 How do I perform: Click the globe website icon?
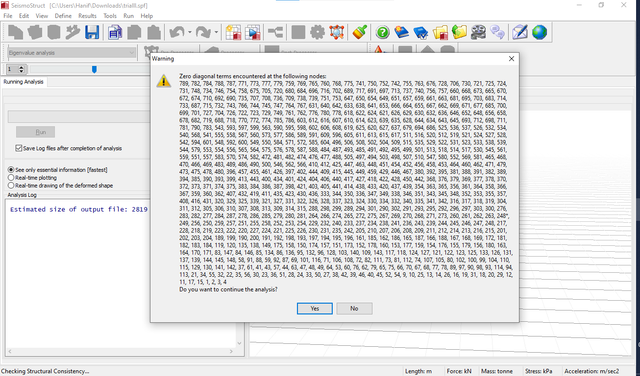coord(539,32)
